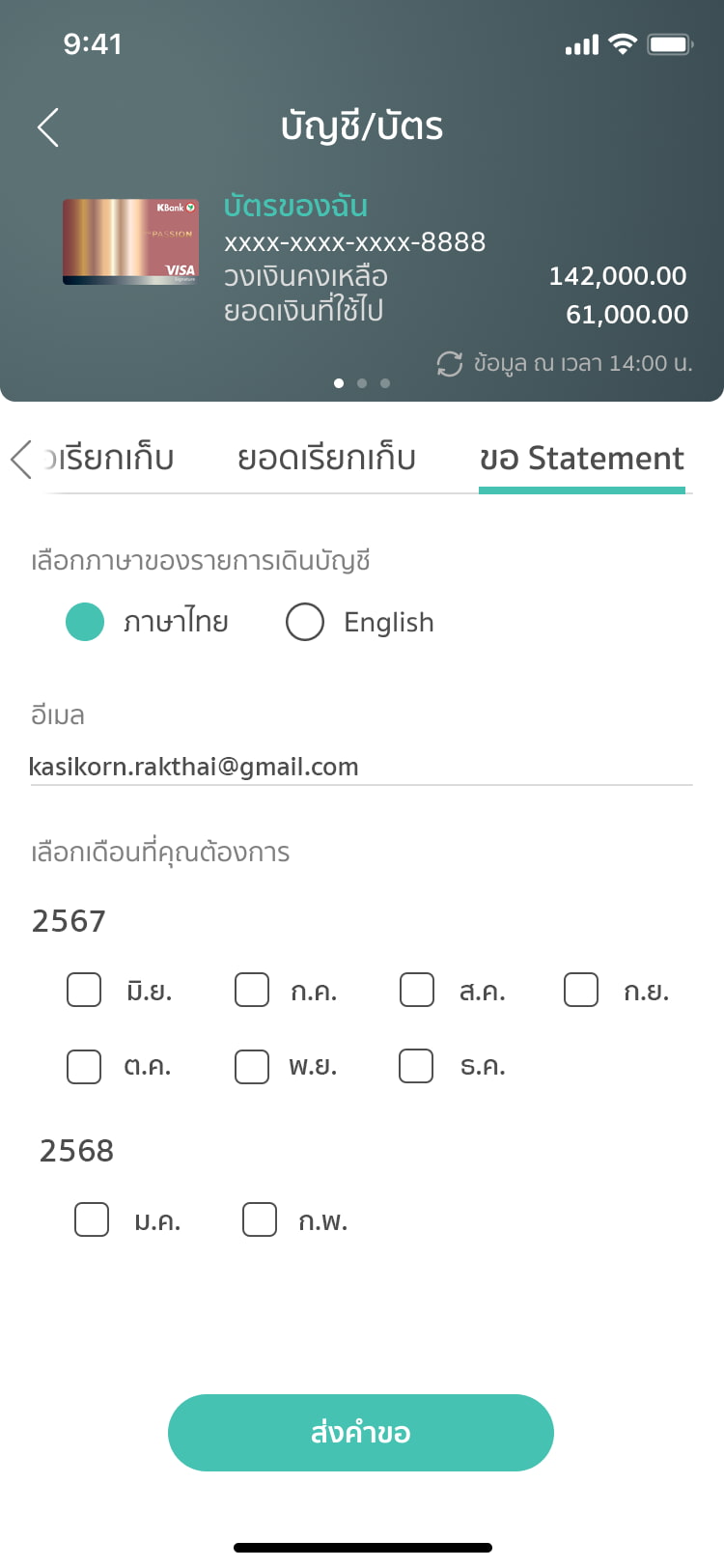The width and height of the screenshot is (724, 1568).
Task: Tick the ธ.ค. month checkbox
Action: 416,1066
